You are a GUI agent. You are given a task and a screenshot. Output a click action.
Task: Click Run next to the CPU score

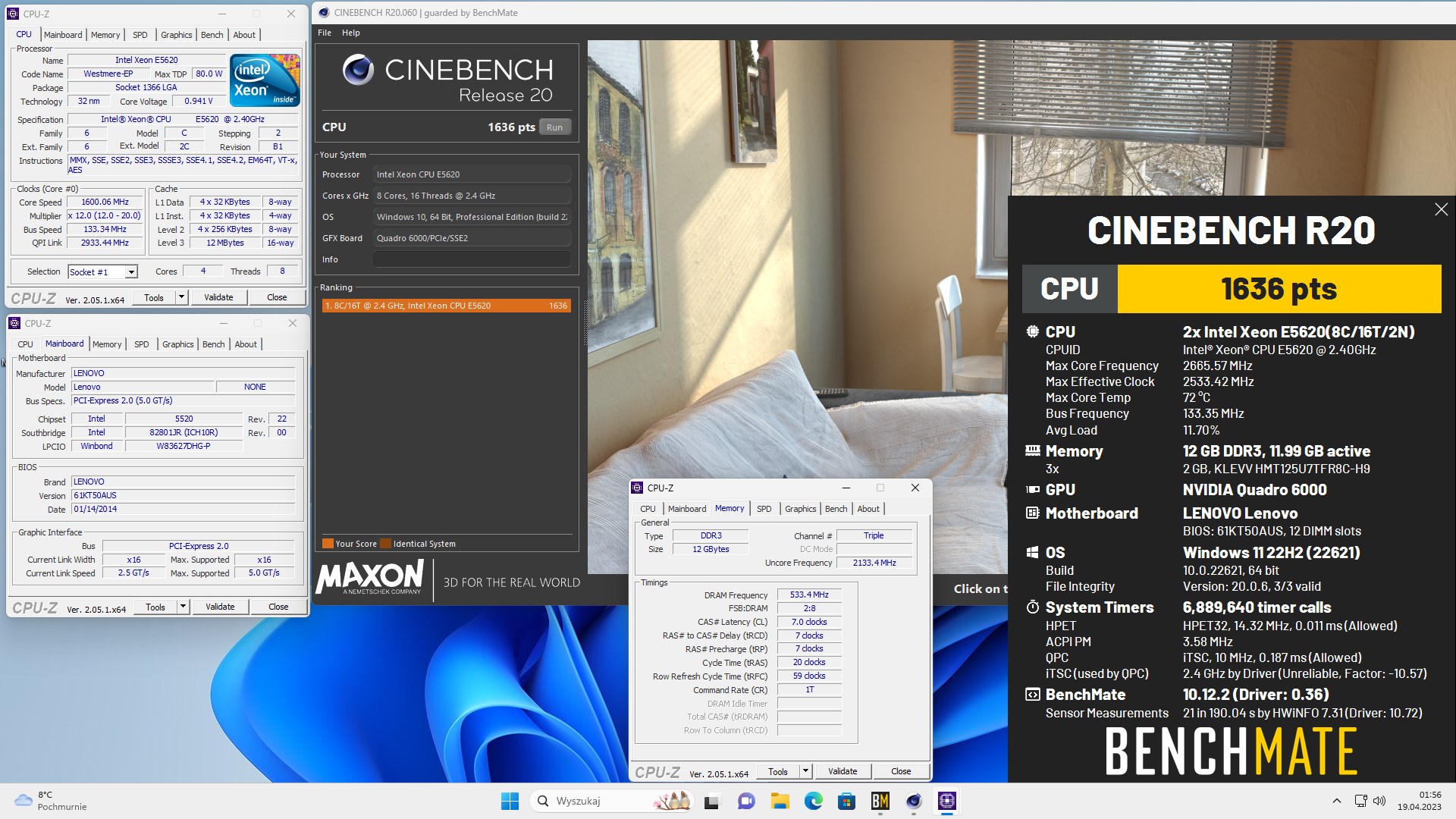point(555,127)
